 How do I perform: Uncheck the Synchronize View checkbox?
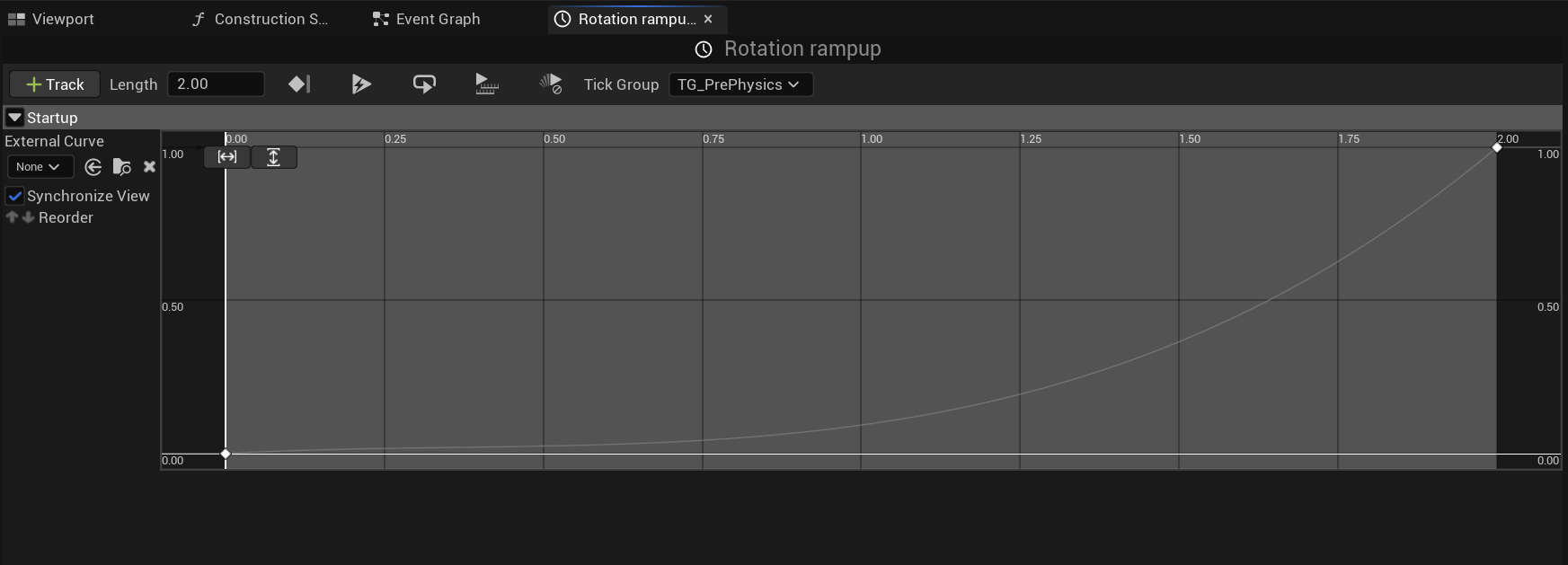(x=15, y=196)
